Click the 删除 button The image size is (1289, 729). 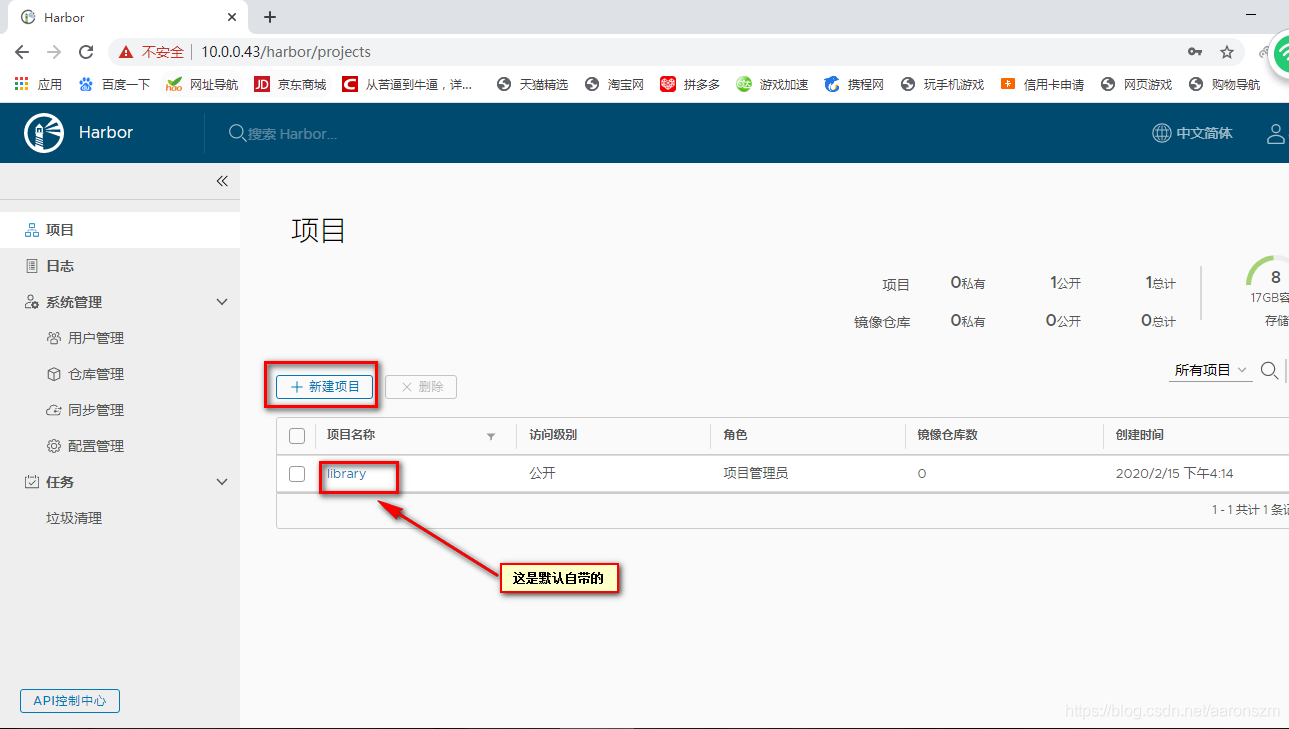pyautogui.click(x=421, y=387)
